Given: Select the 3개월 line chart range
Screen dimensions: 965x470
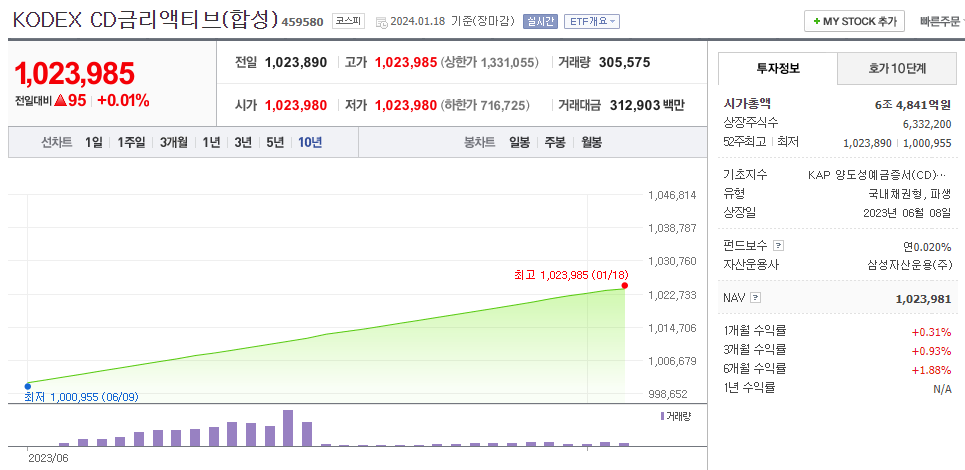Looking at the screenshot, I should point(174,143).
